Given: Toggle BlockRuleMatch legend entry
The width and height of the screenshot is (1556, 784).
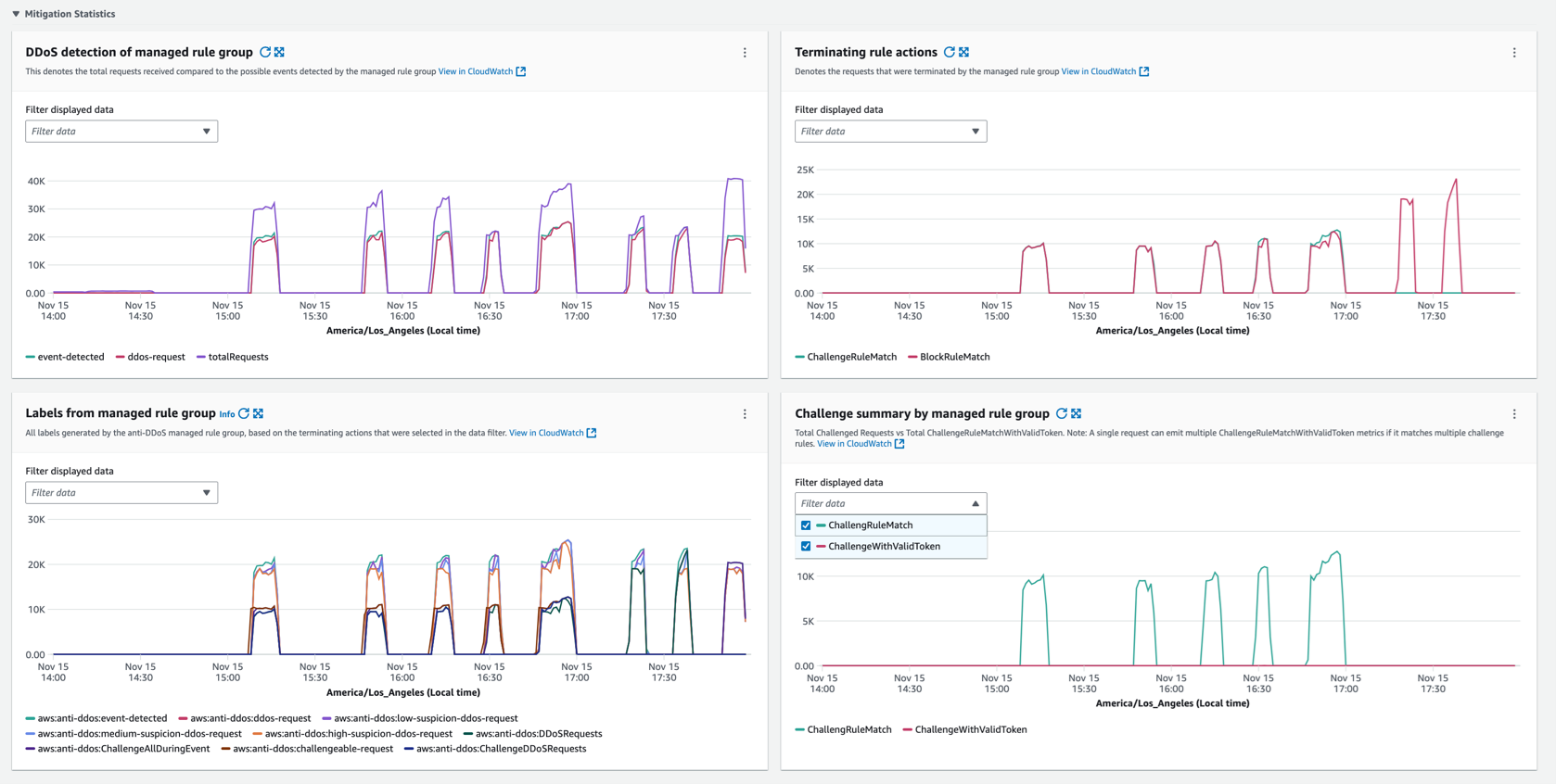Looking at the screenshot, I should [x=949, y=357].
